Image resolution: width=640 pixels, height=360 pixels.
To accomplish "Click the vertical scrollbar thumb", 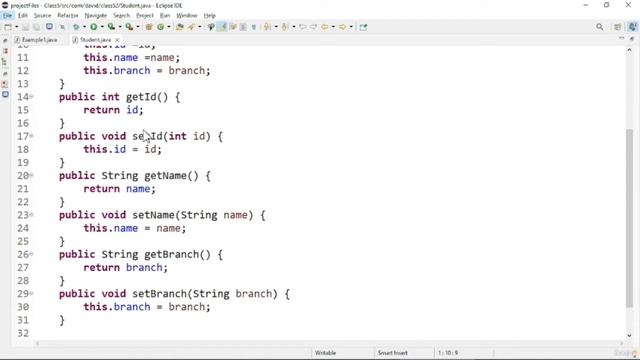I will click(x=629, y=218).
